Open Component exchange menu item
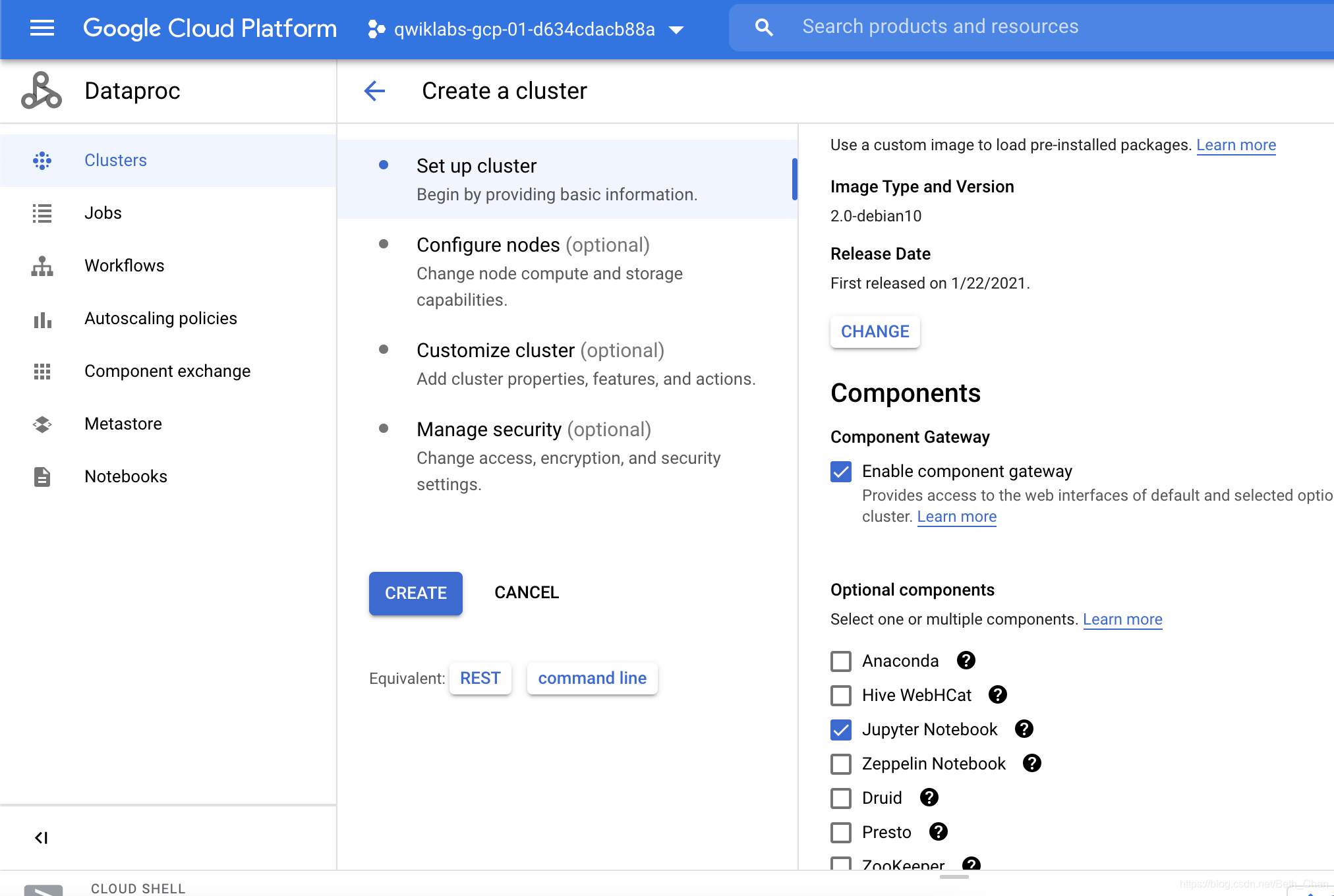This screenshot has height=896, width=1334. 168,371
